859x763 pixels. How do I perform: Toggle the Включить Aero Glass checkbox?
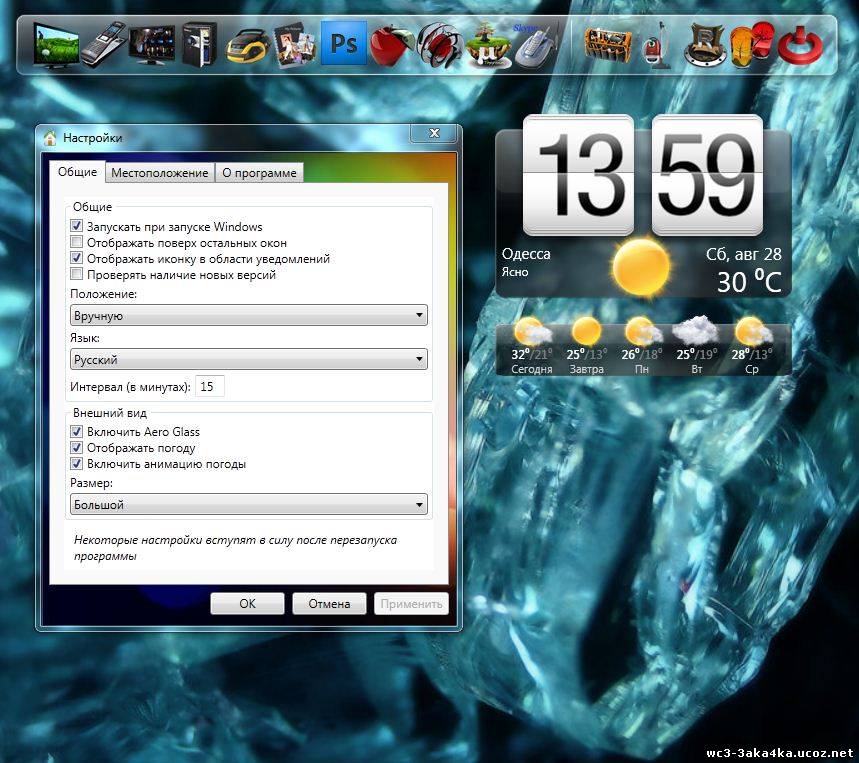click(x=77, y=432)
